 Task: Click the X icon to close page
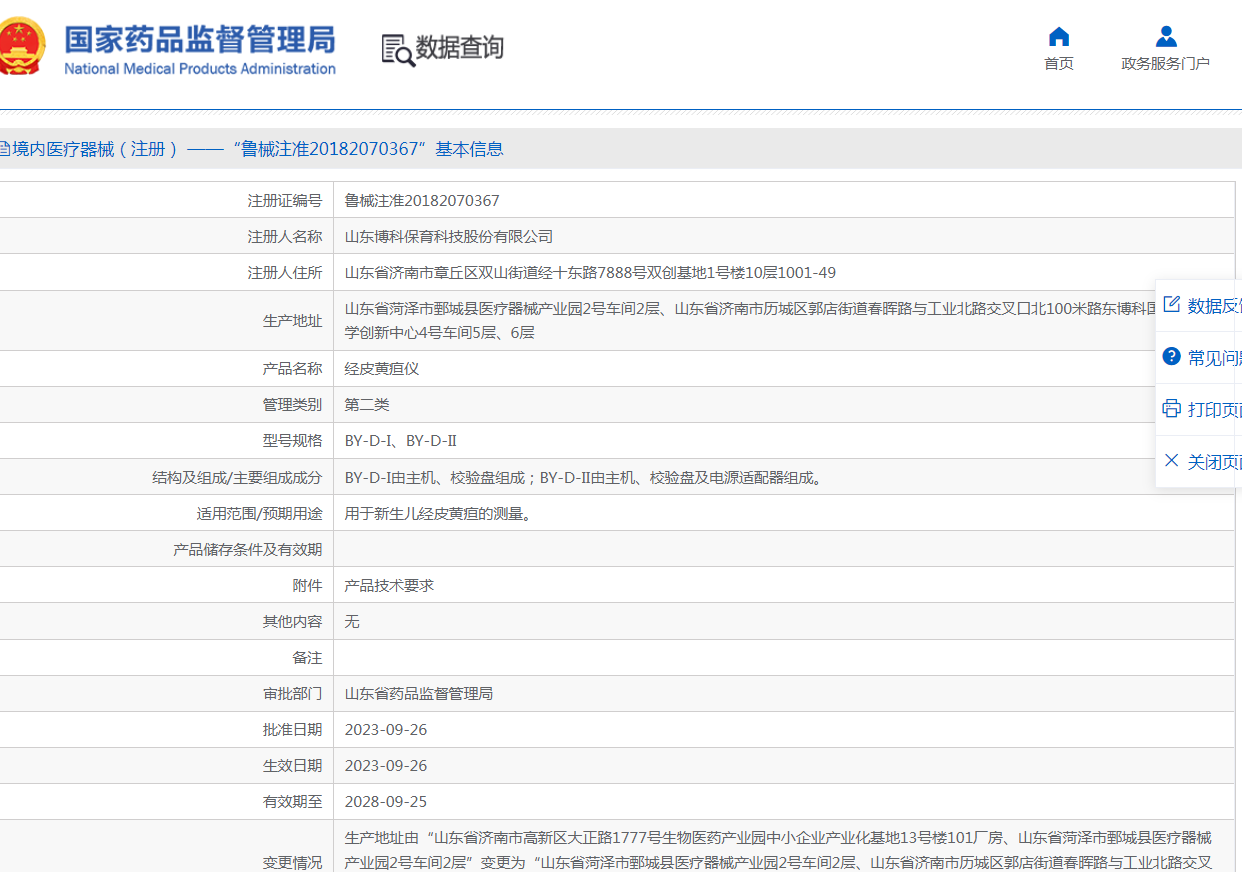click(1171, 460)
